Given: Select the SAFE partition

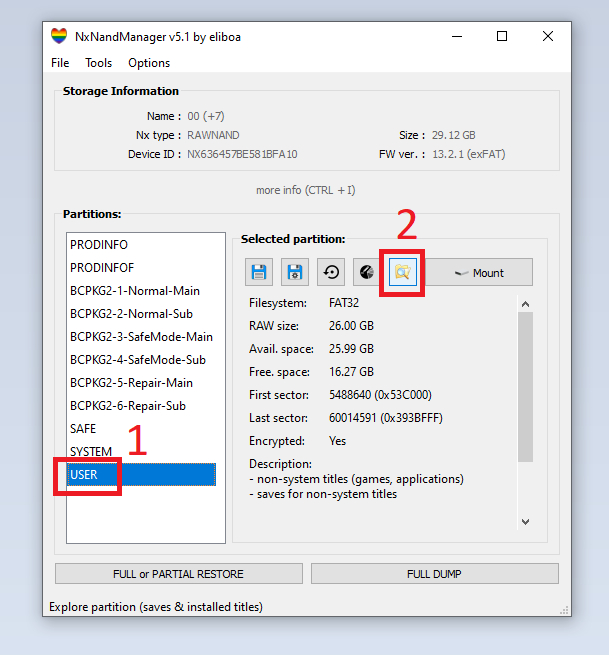Looking at the screenshot, I should coord(141,429).
